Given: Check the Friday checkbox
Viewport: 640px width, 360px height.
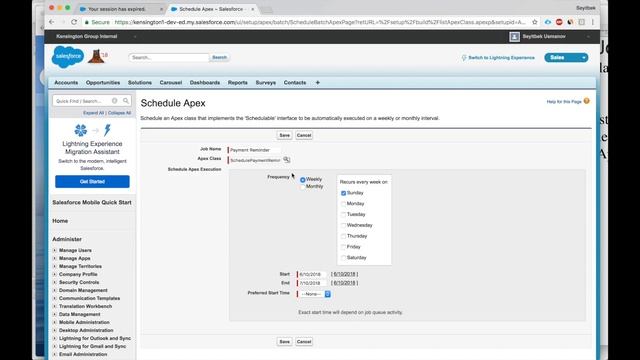Looking at the screenshot, I should tap(343, 247).
